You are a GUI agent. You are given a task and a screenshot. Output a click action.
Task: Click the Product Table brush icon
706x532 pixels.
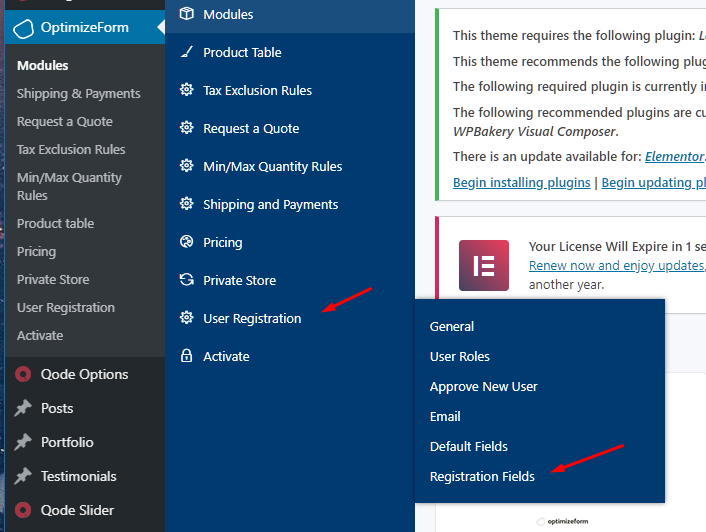(186, 52)
